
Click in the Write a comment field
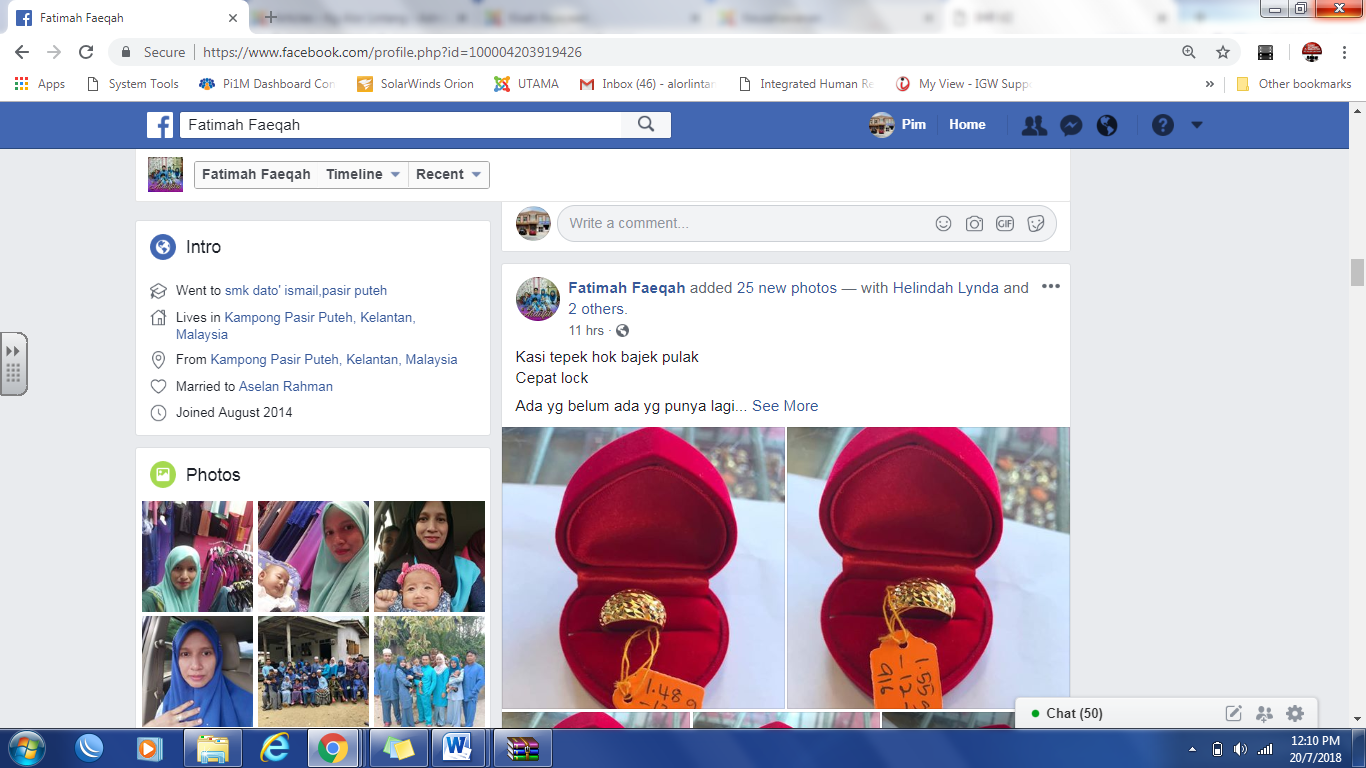[740, 224]
